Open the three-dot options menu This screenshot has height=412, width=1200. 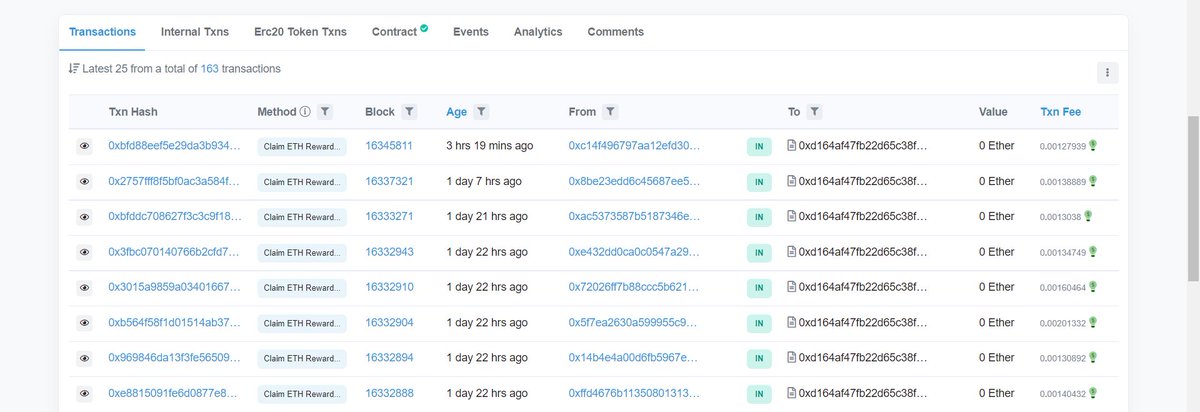1107,72
